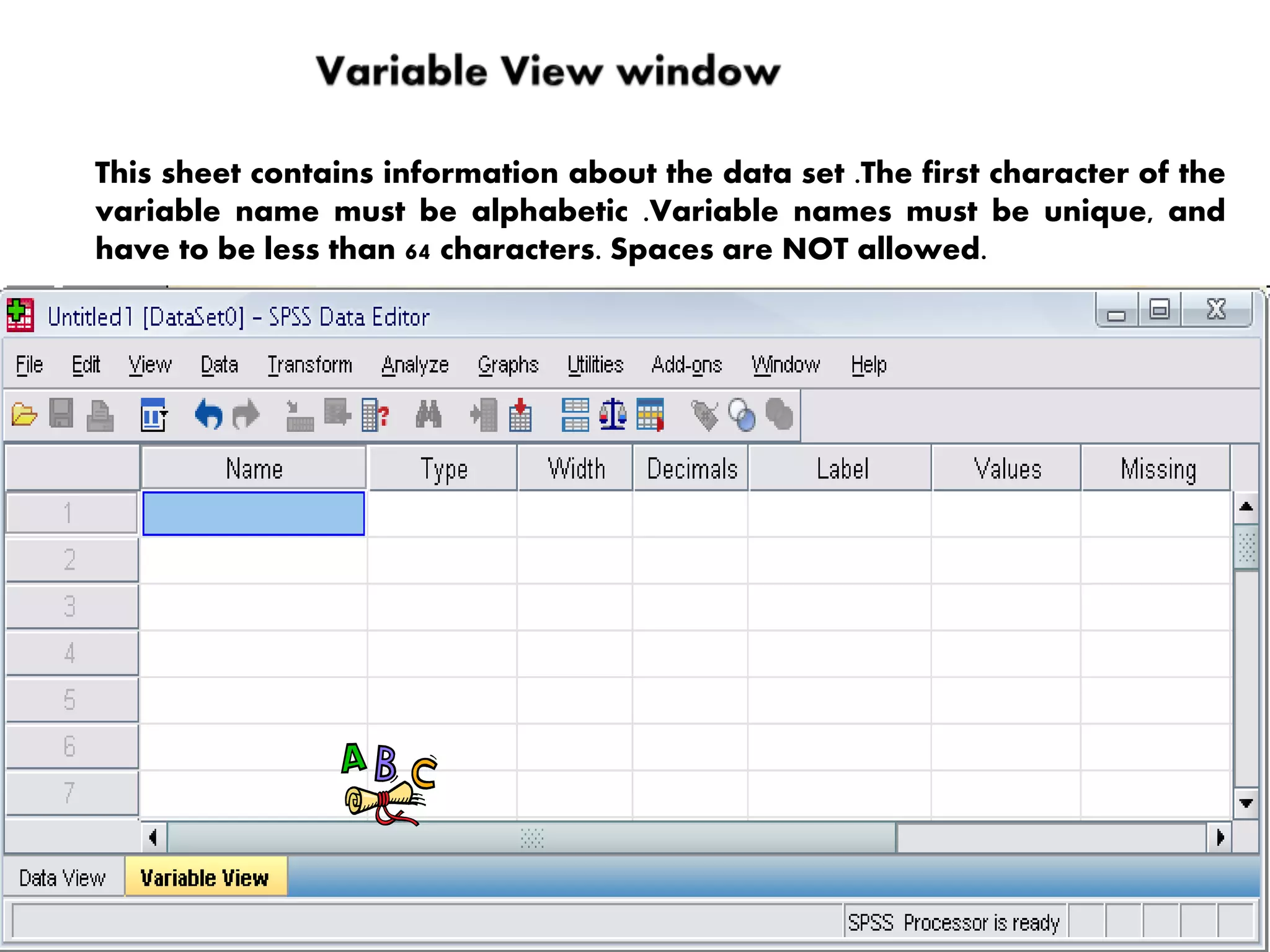Click the Select Cases icon
Screen dimensions: 1270x952
pyautogui.click(x=650, y=414)
